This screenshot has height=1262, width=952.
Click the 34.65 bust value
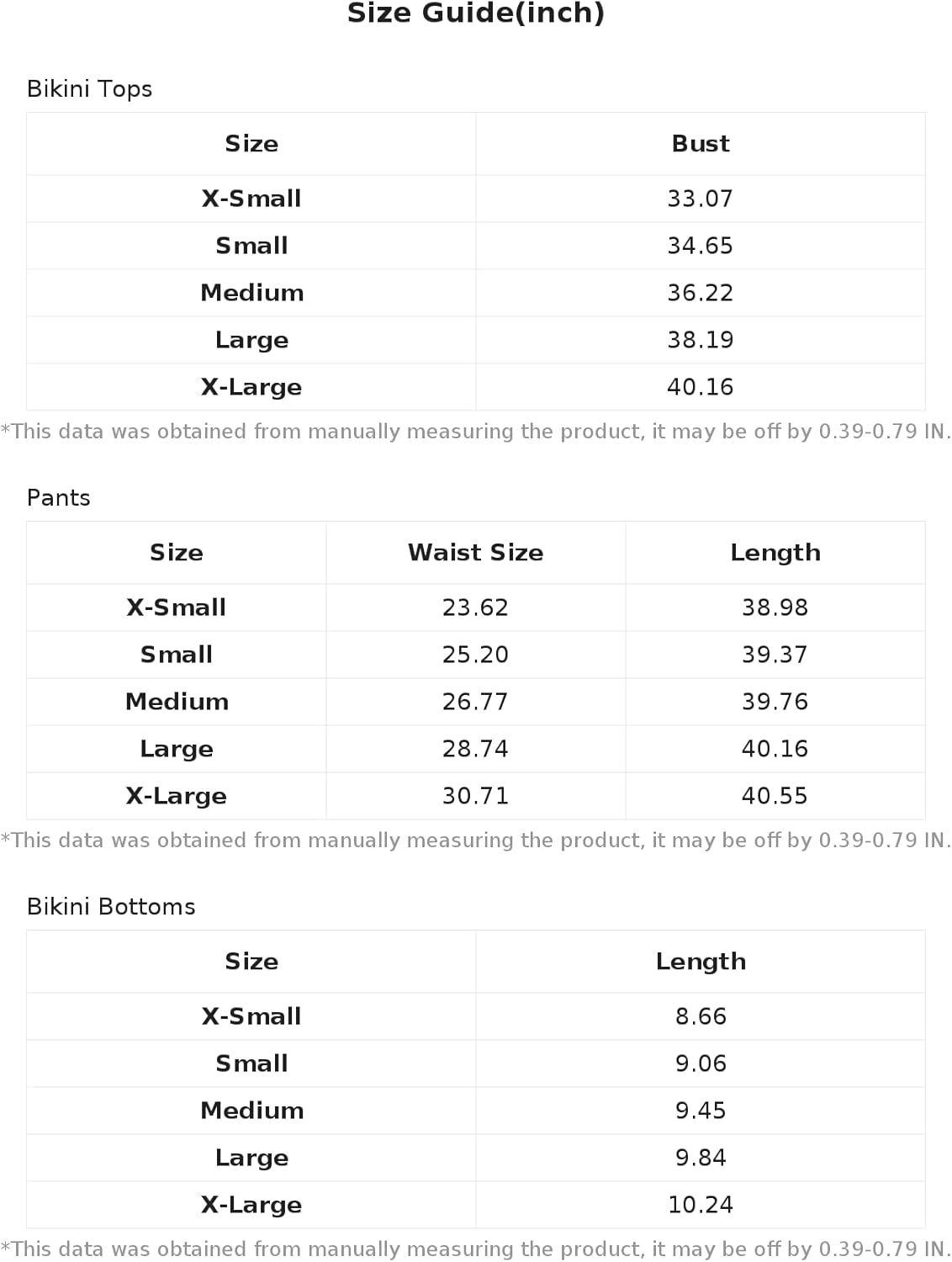click(x=700, y=246)
